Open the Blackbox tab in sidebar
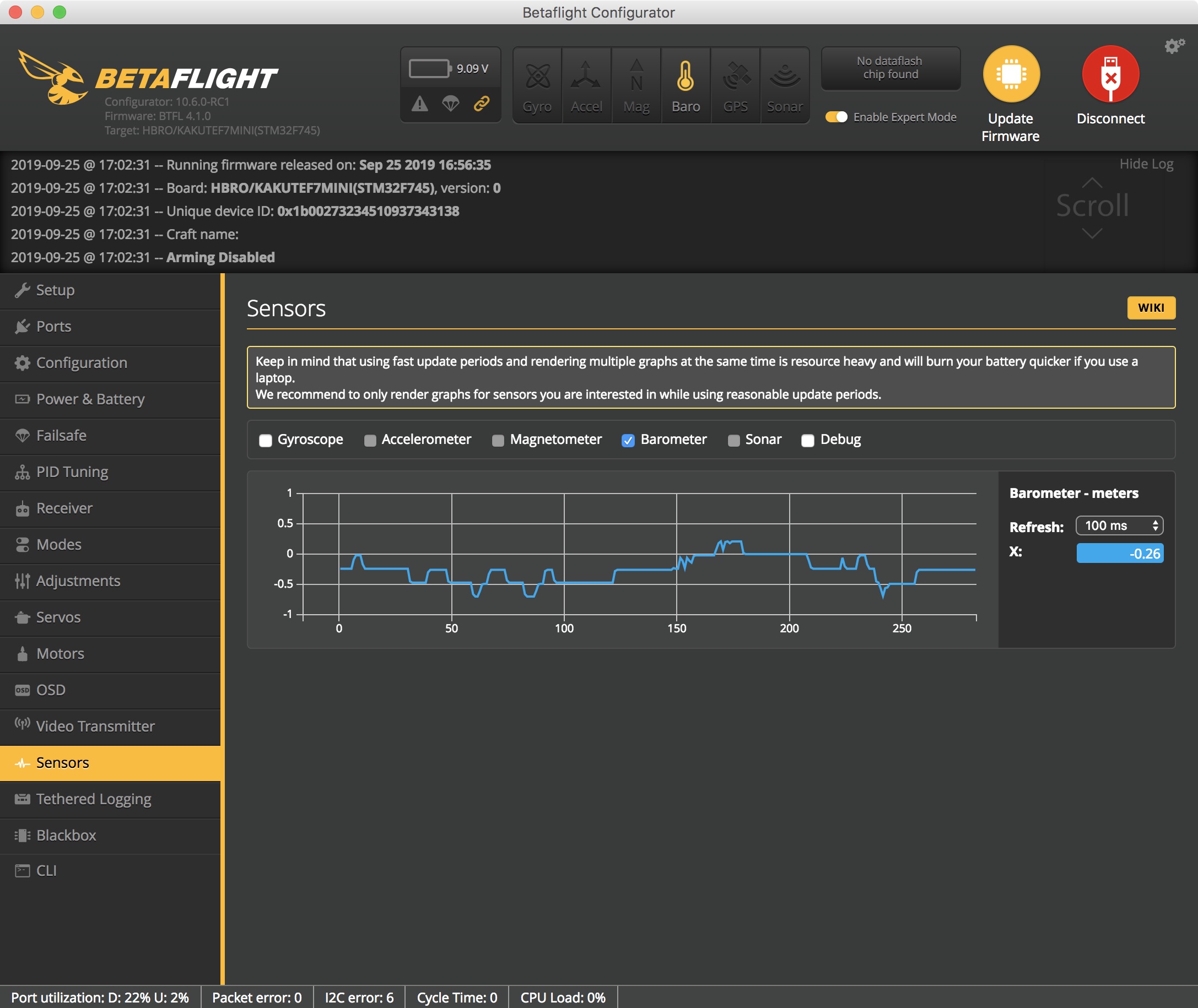This screenshot has width=1198, height=1008. click(x=66, y=836)
